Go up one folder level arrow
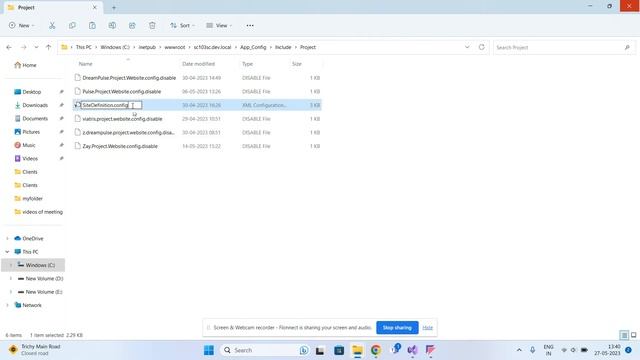This screenshot has height=360, width=640. pos(49,47)
